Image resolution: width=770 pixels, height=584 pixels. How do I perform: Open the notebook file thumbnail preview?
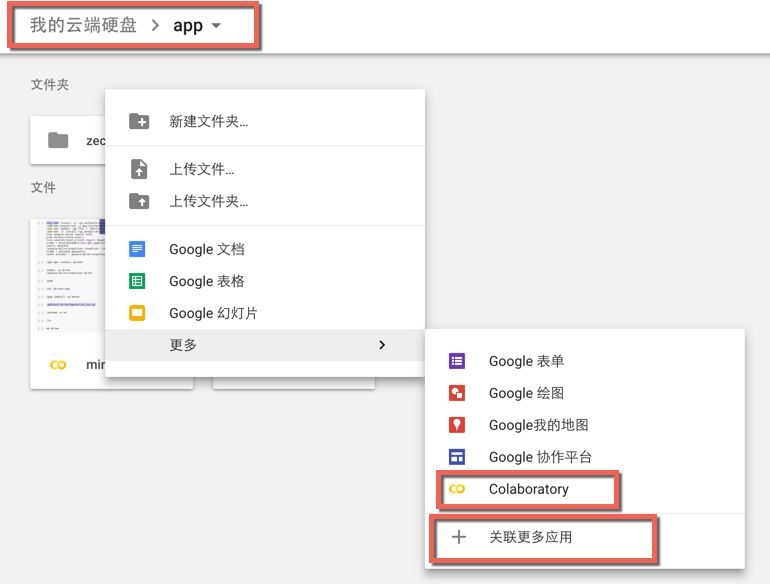pyautogui.click(x=68, y=276)
